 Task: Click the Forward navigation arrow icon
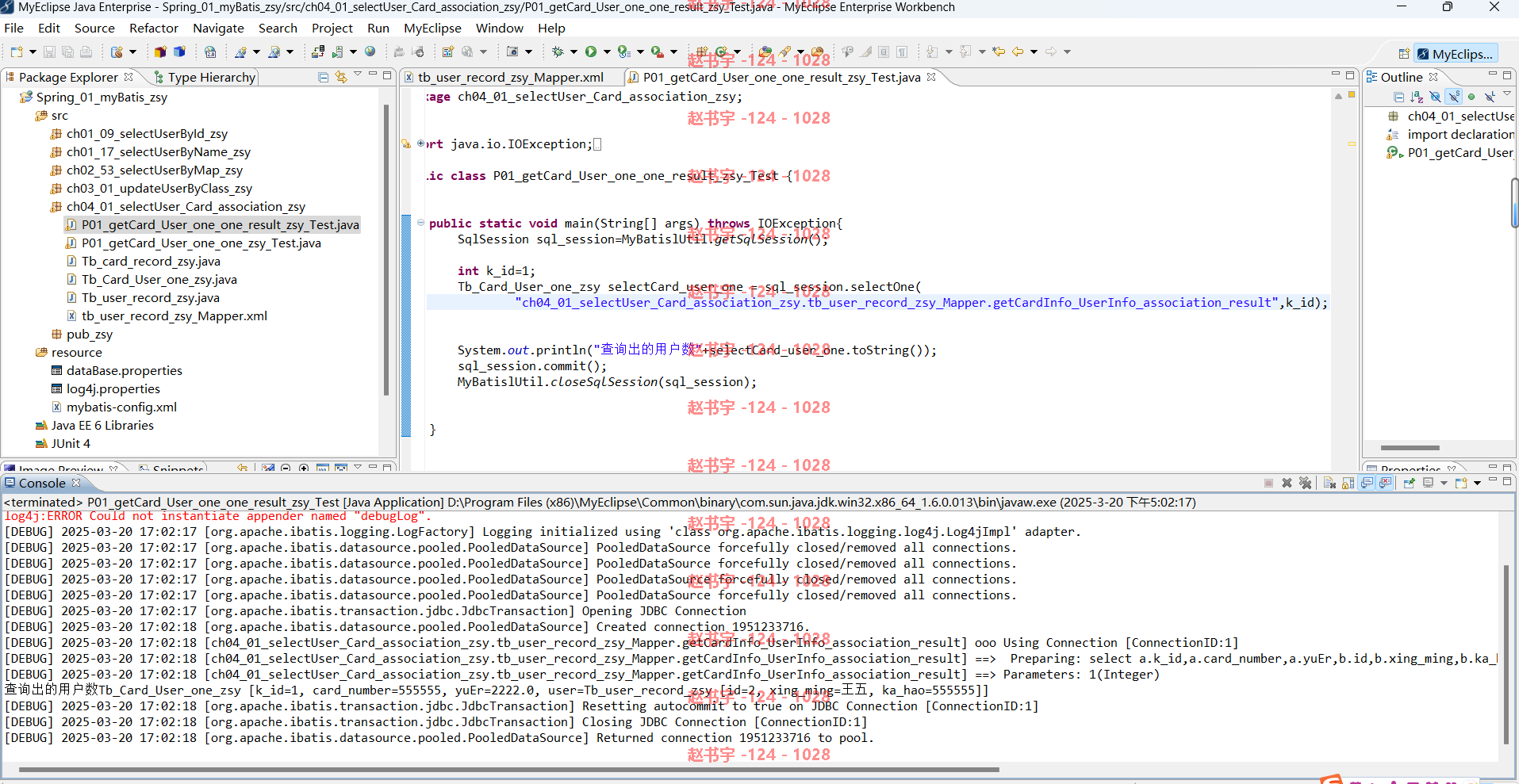tap(1051, 52)
